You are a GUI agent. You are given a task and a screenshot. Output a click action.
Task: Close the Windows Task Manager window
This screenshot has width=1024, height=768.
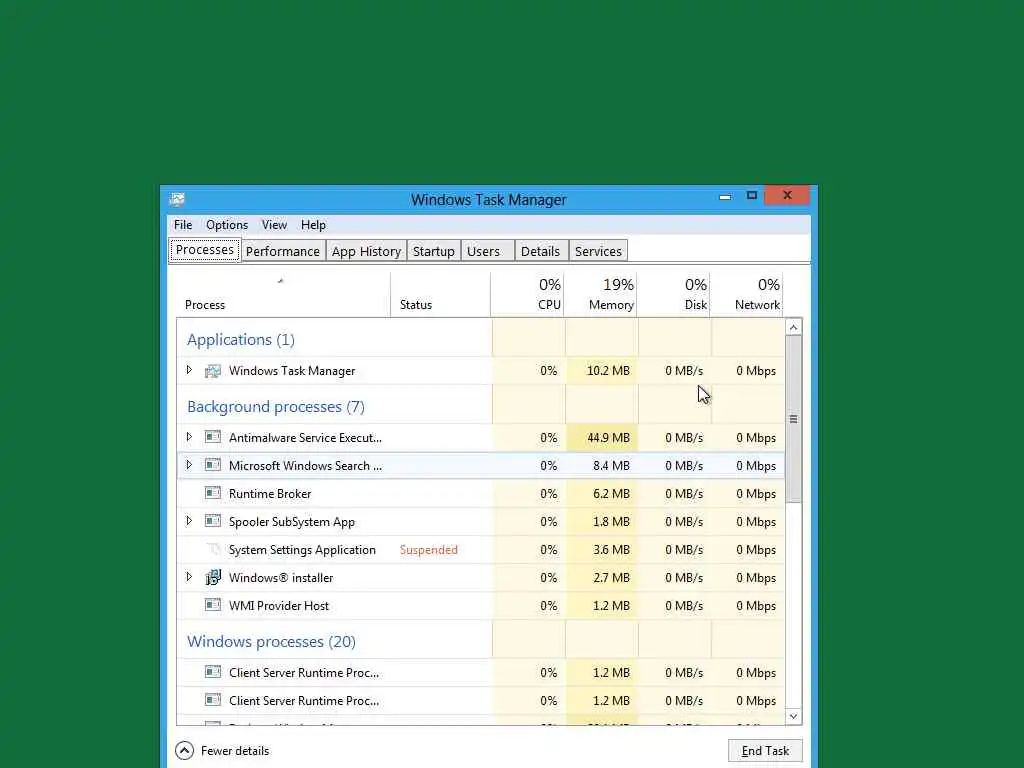(787, 195)
